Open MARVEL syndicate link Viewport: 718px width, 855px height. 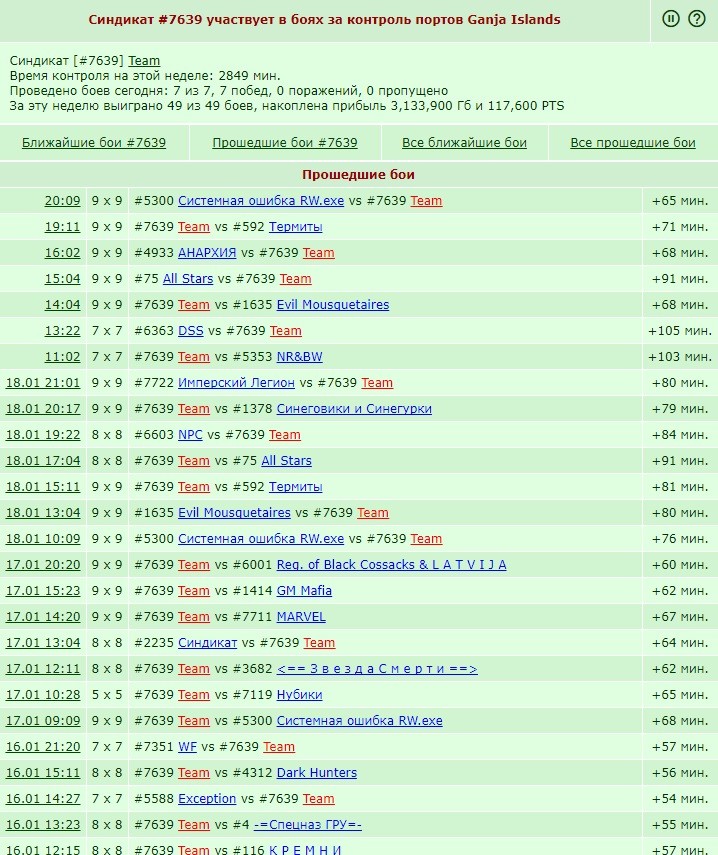[x=301, y=617]
